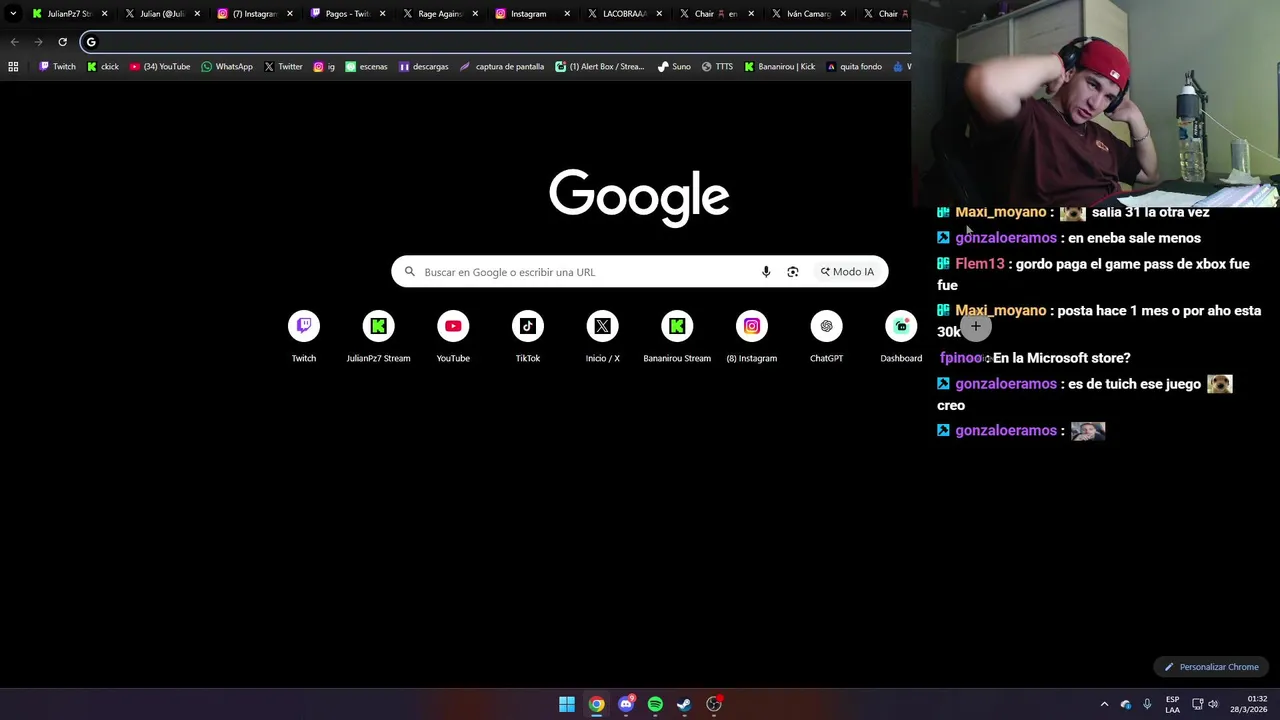Screen dimensions: 1280x720
Task: Open the captura de pantalla bookmark
Action: tap(502, 67)
